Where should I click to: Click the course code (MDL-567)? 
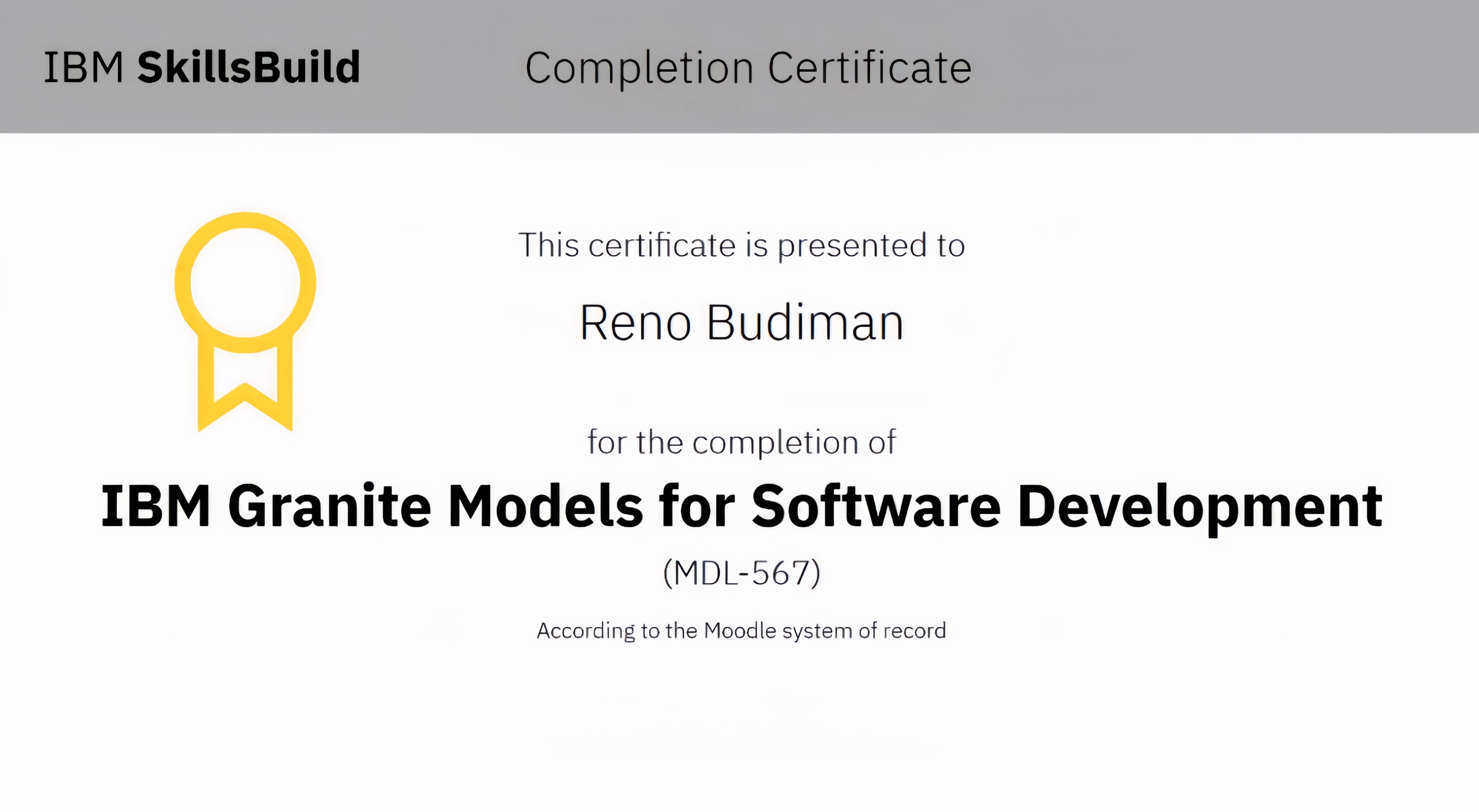[741, 572]
